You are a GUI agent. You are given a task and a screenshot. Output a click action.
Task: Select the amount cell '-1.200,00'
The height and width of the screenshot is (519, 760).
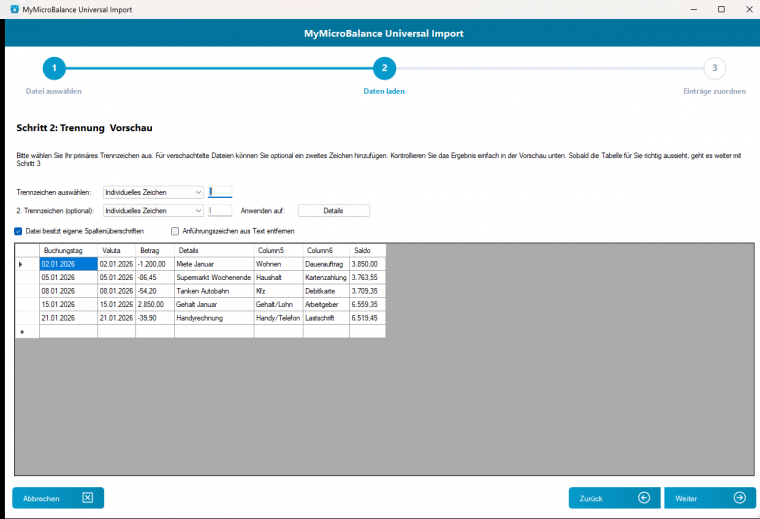(155, 264)
